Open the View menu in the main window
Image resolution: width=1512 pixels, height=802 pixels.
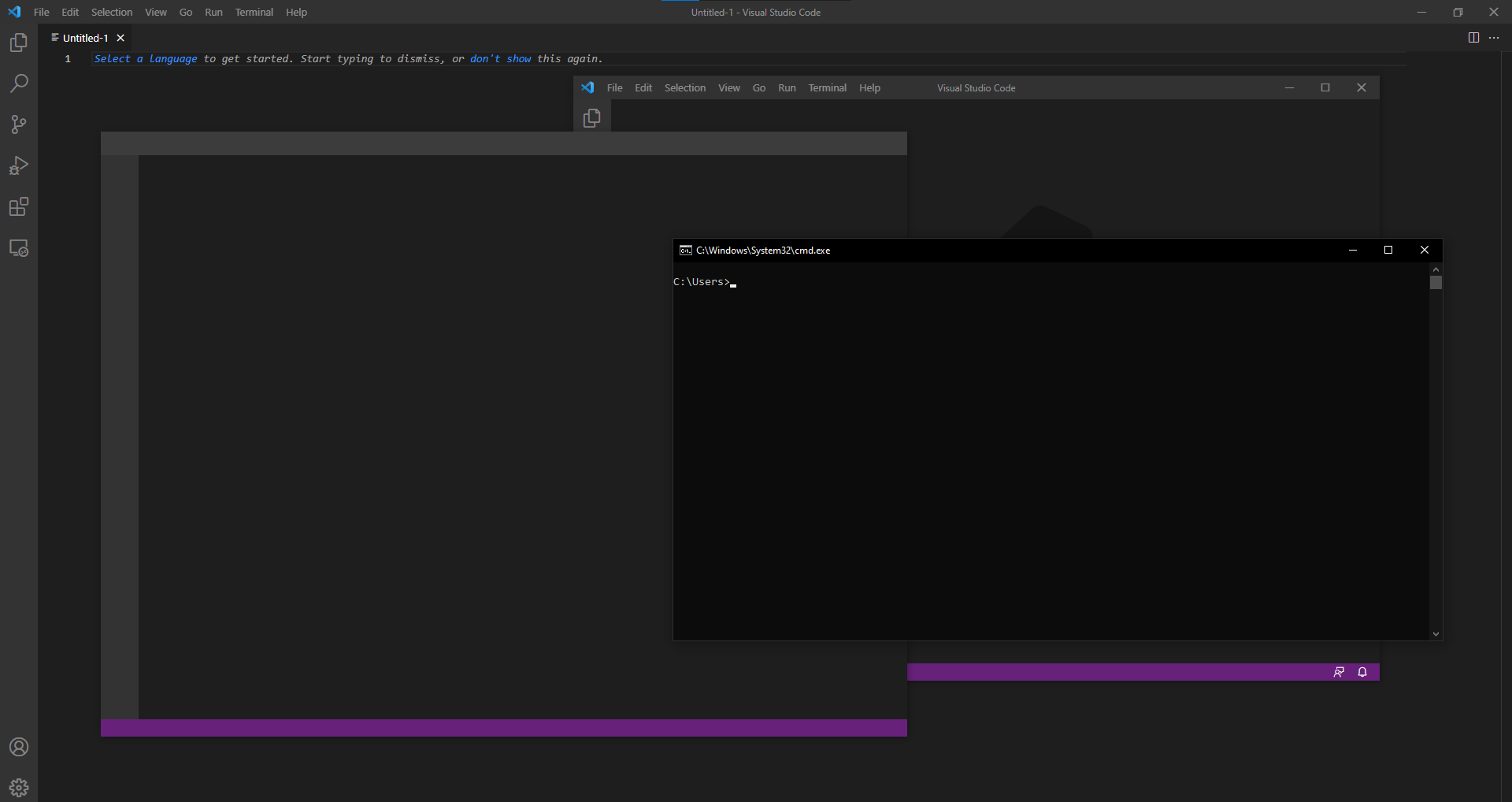pos(156,12)
